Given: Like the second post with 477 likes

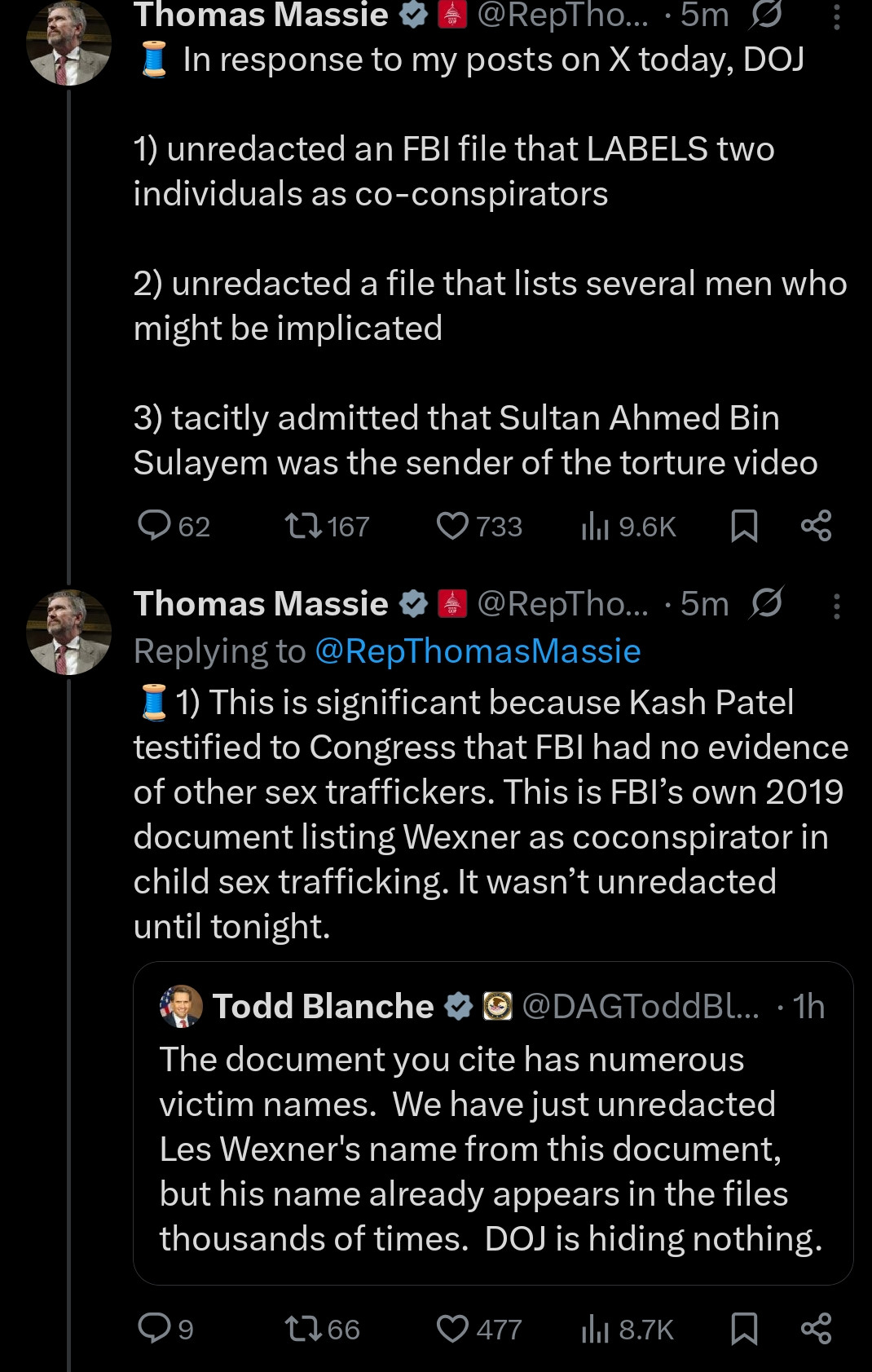Looking at the screenshot, I should 453,1329.
